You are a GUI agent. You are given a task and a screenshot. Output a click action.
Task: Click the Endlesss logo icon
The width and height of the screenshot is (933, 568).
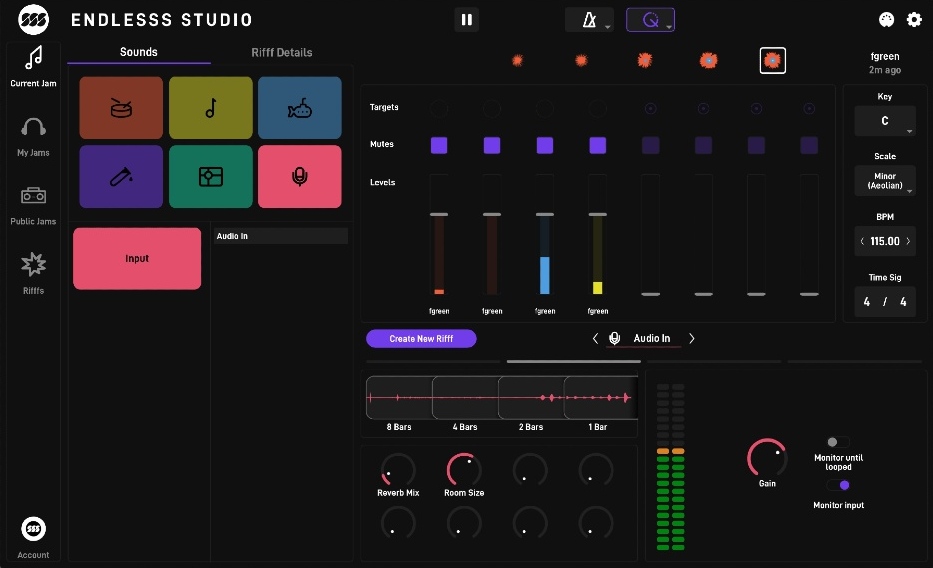tap(33, 20)
